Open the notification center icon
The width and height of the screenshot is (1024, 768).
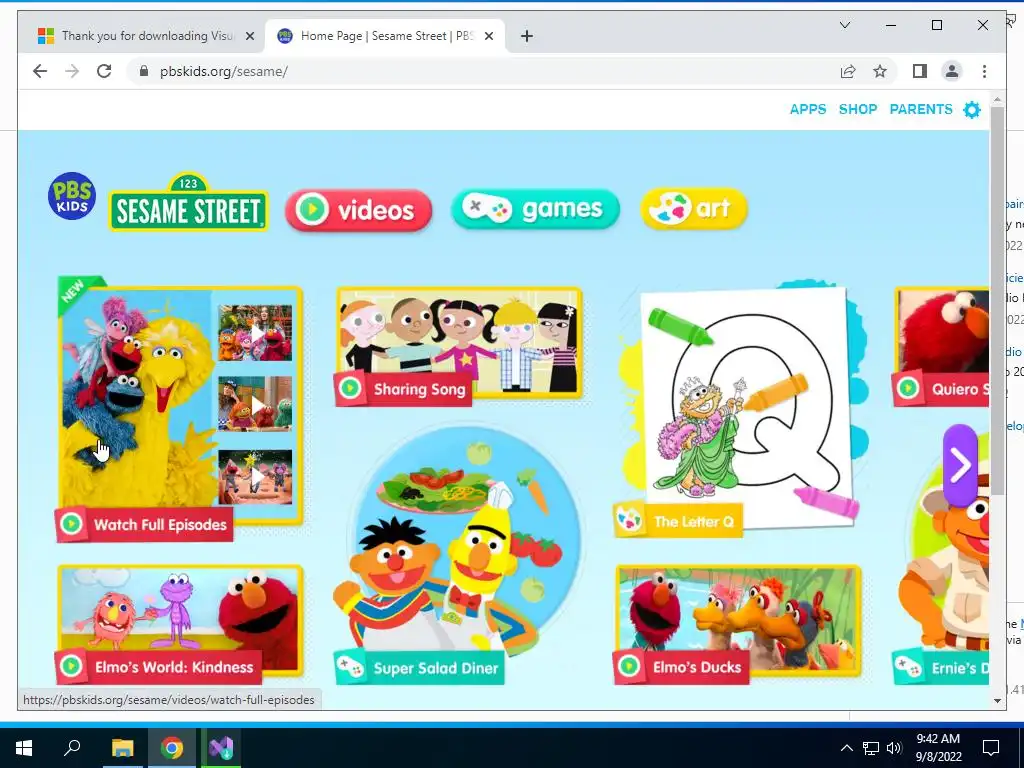991,748
